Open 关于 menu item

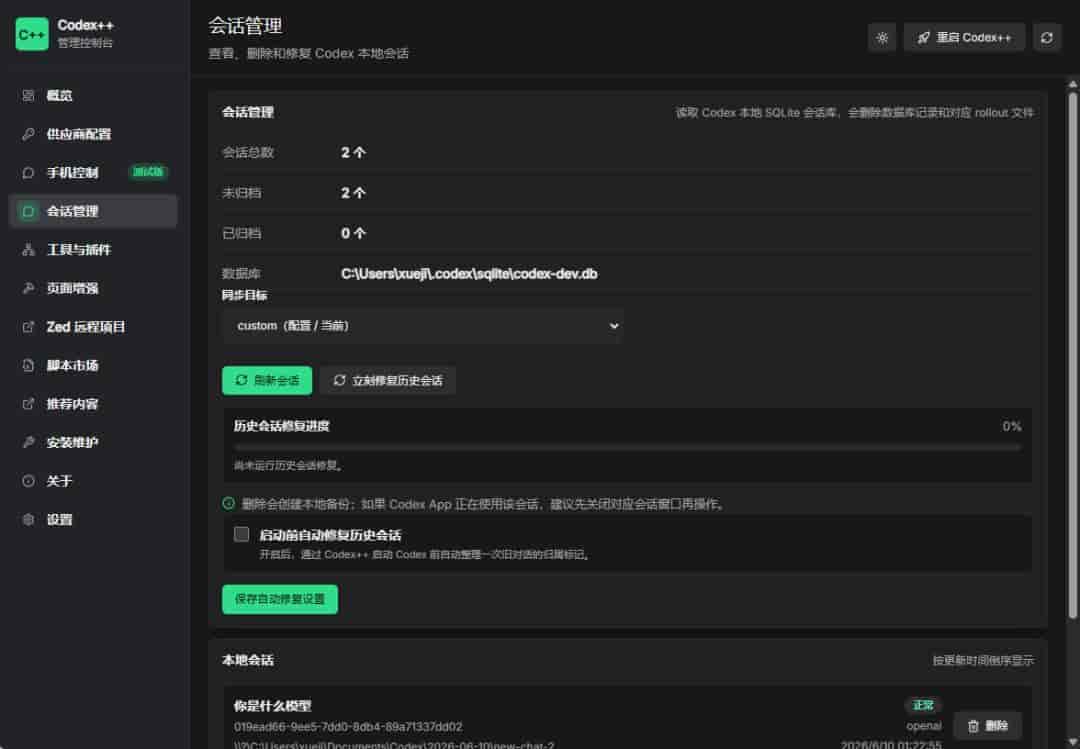click(93, 481)
